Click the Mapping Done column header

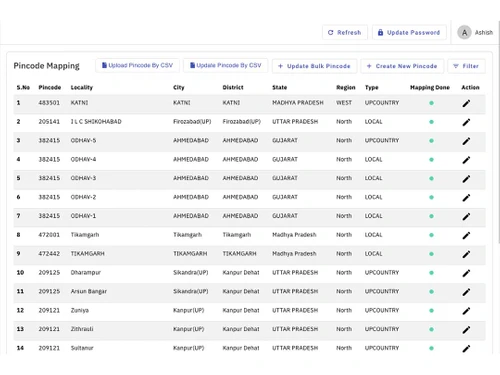click(x=430, y=87)
